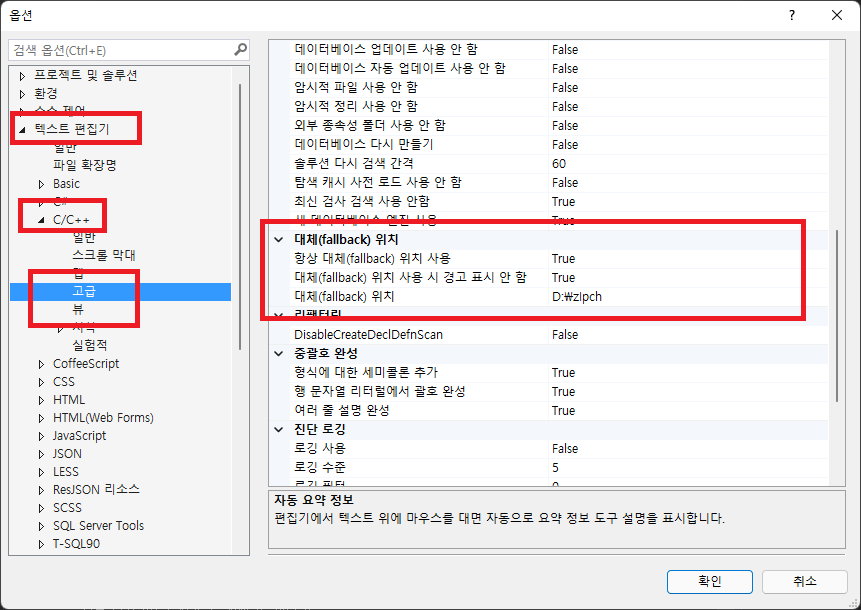This screenshot has width=861, height=610.
Task: Collapse the 텍스트 편집기 node
Action: point(23,130)
